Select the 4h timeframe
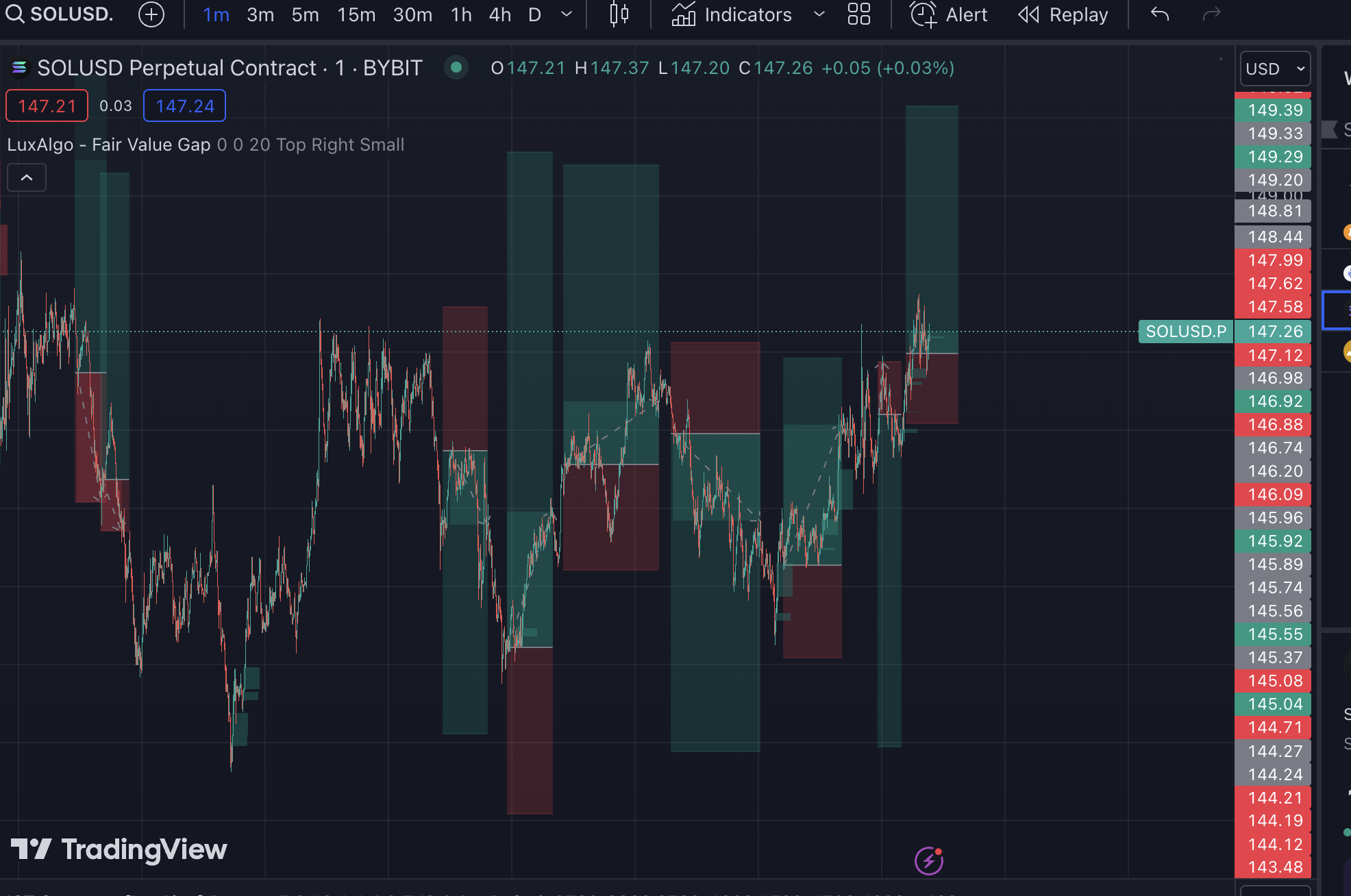Image resolution: width=1351 pixels, height=896 pixels. [x=499, y=14]
